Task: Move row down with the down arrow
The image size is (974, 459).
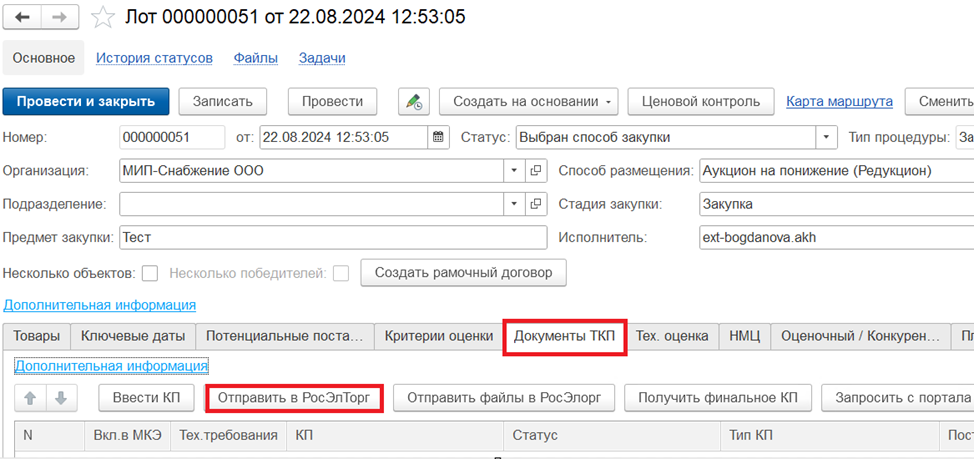Action: pyautogui.click(x=60, y=397)
